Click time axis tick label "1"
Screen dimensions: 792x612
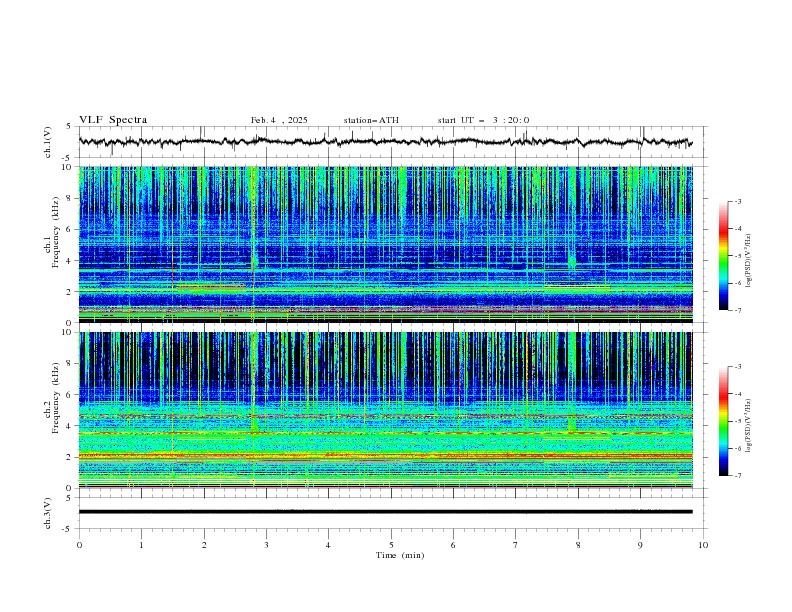(142, 545)
